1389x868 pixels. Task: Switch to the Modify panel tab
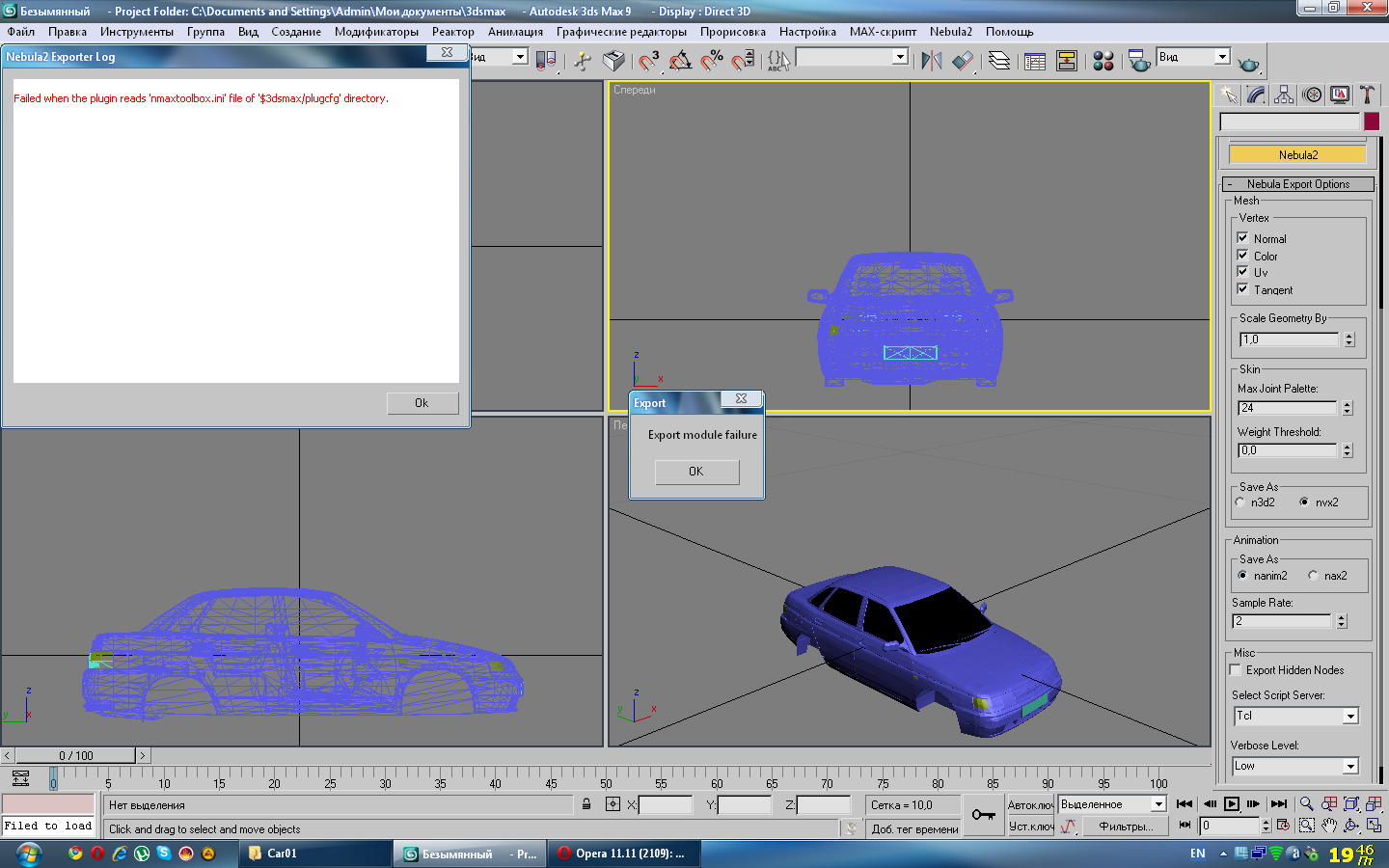point(1256,95)
